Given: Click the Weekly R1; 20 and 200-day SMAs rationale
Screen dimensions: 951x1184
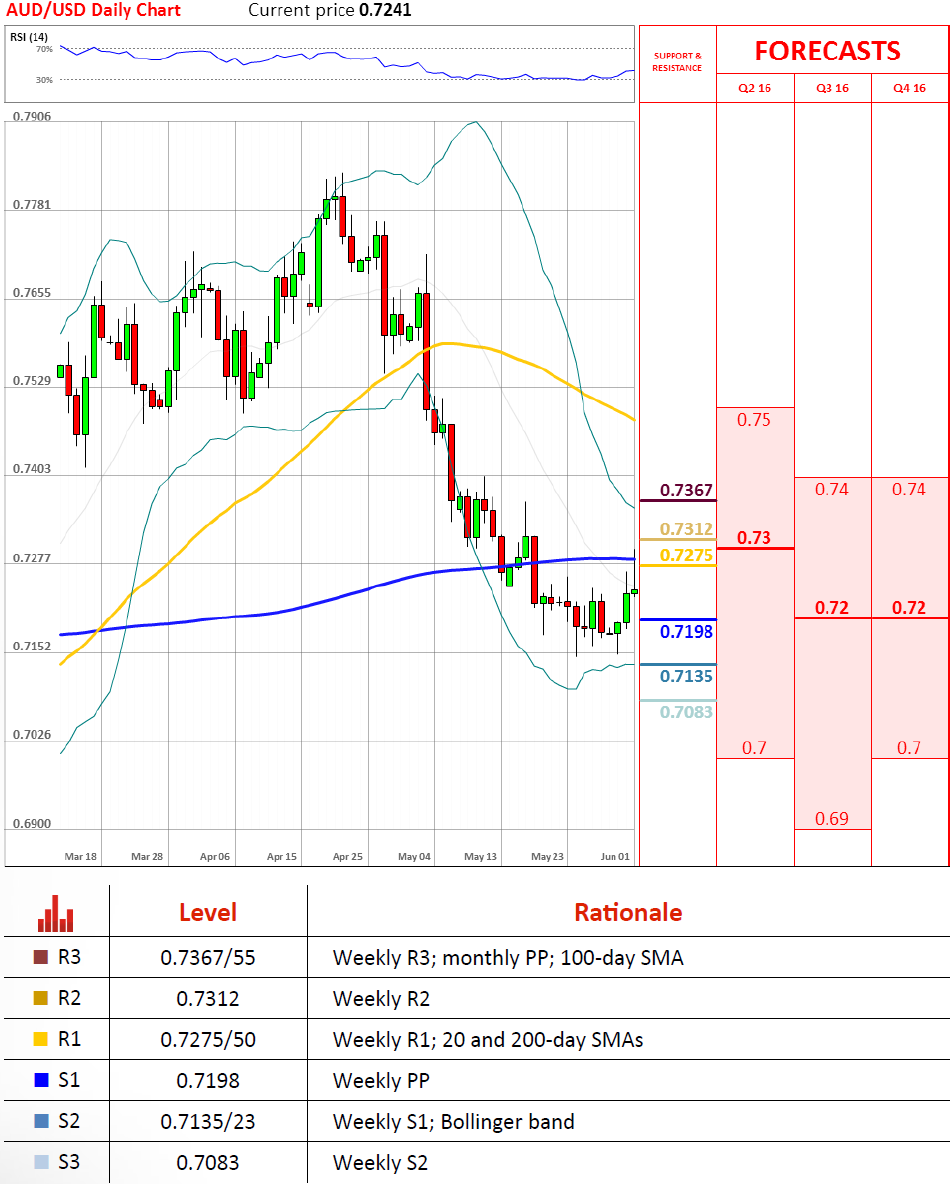Looking at the screenshot, I should (488, 1040).
